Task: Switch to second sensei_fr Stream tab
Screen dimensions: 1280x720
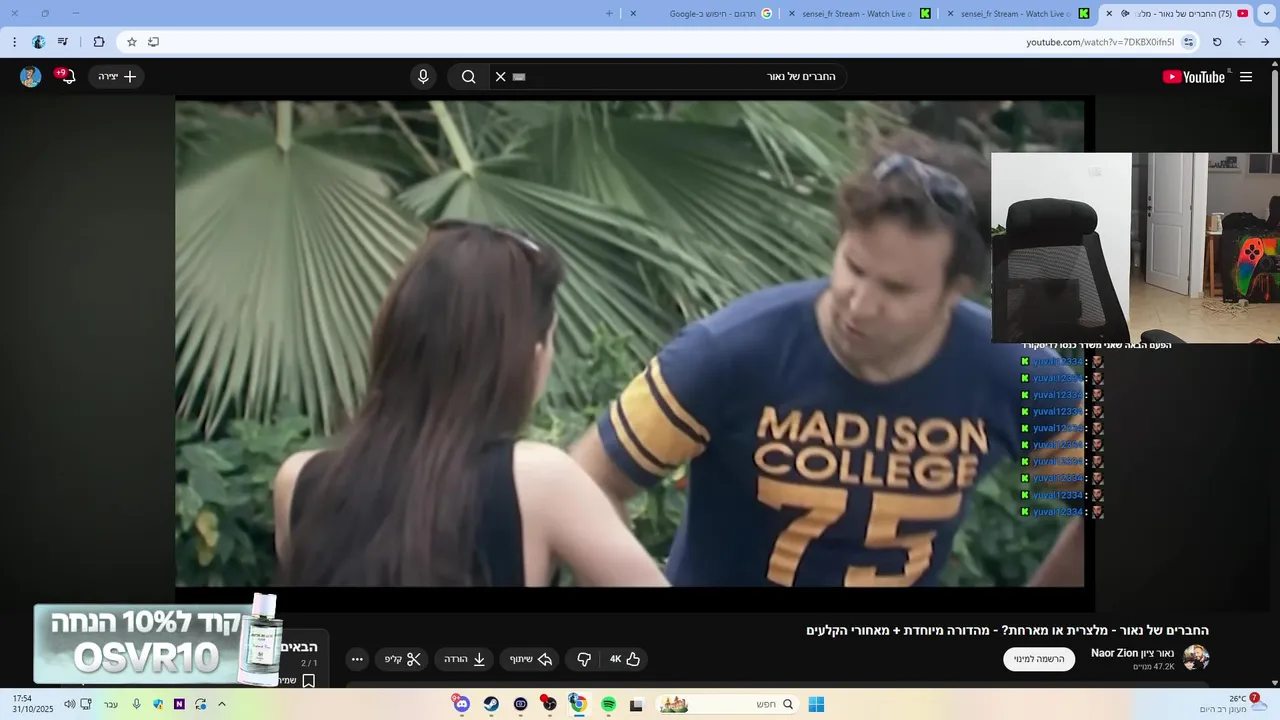Action: (x=860, y=13)
